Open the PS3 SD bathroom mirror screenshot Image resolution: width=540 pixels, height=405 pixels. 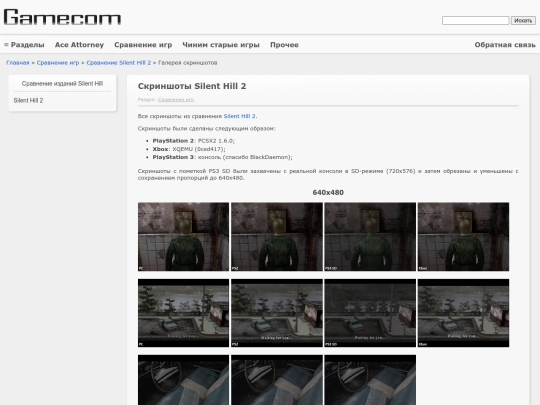[x=370, y=237]
